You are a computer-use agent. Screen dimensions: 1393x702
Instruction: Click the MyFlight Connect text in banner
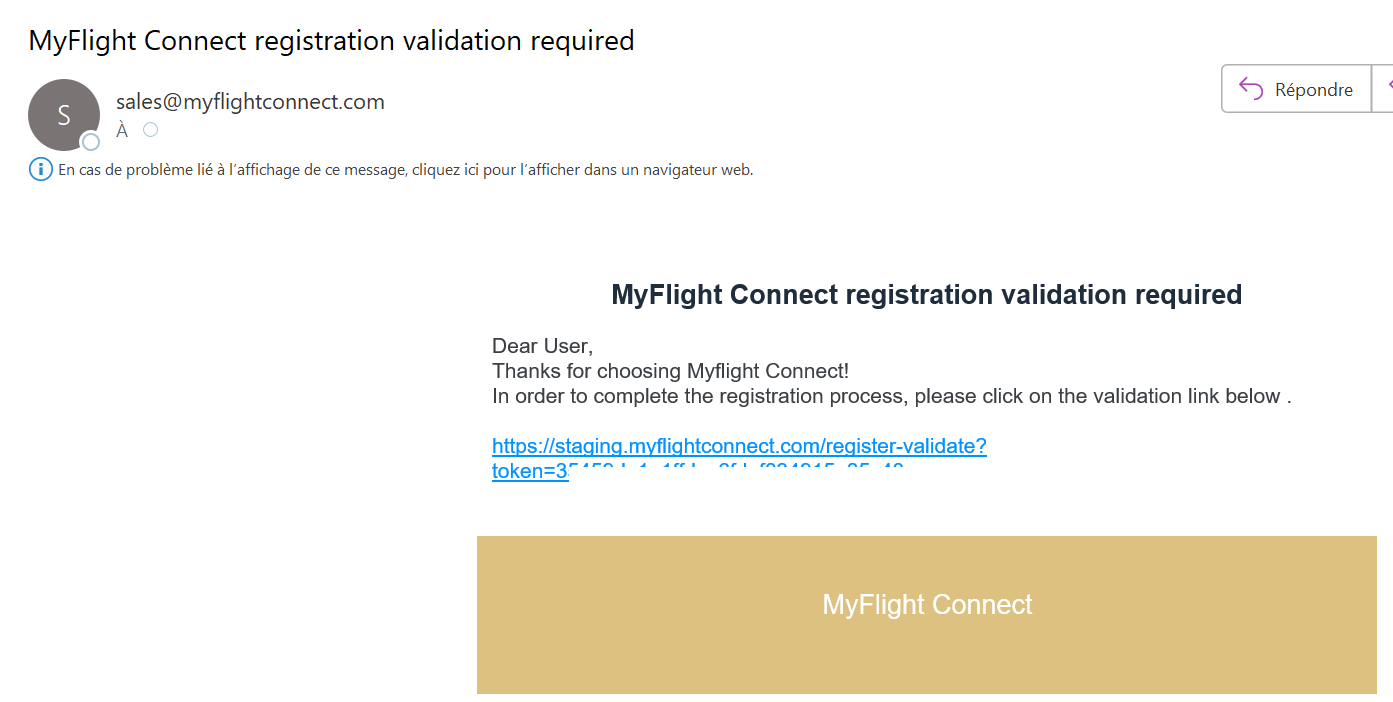point(927,604)
